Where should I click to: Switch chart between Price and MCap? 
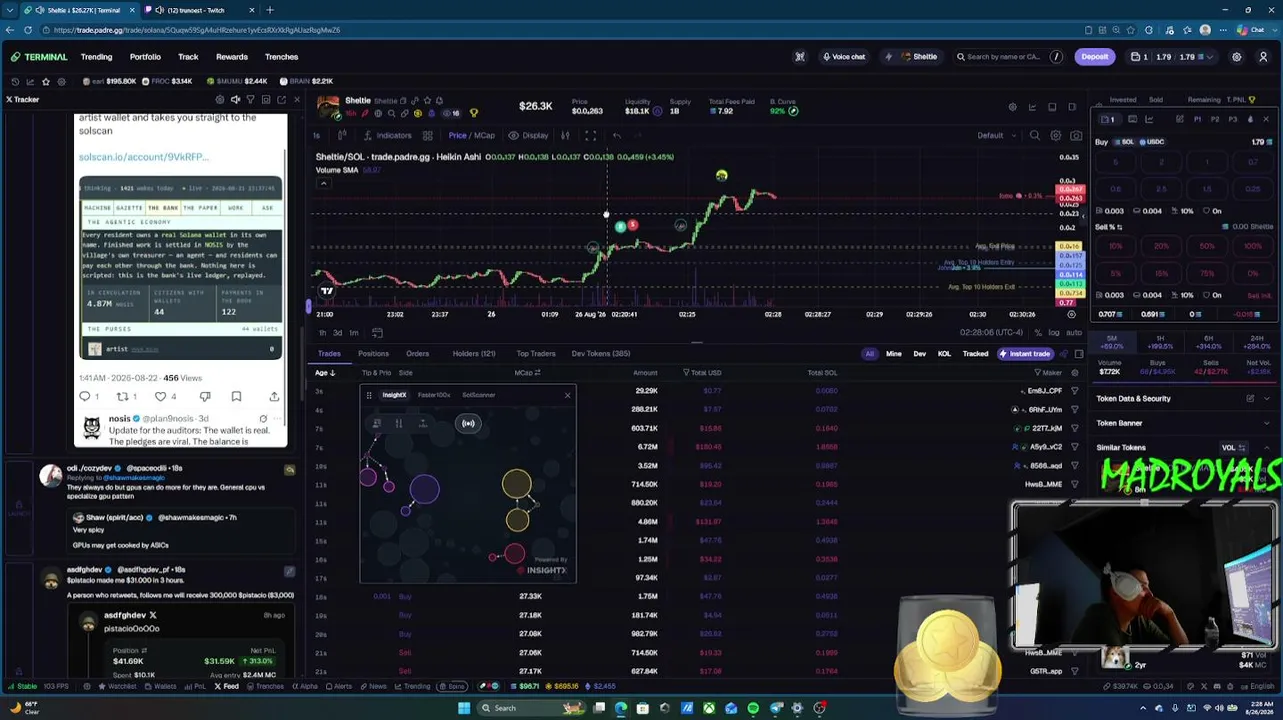point(471,136)
